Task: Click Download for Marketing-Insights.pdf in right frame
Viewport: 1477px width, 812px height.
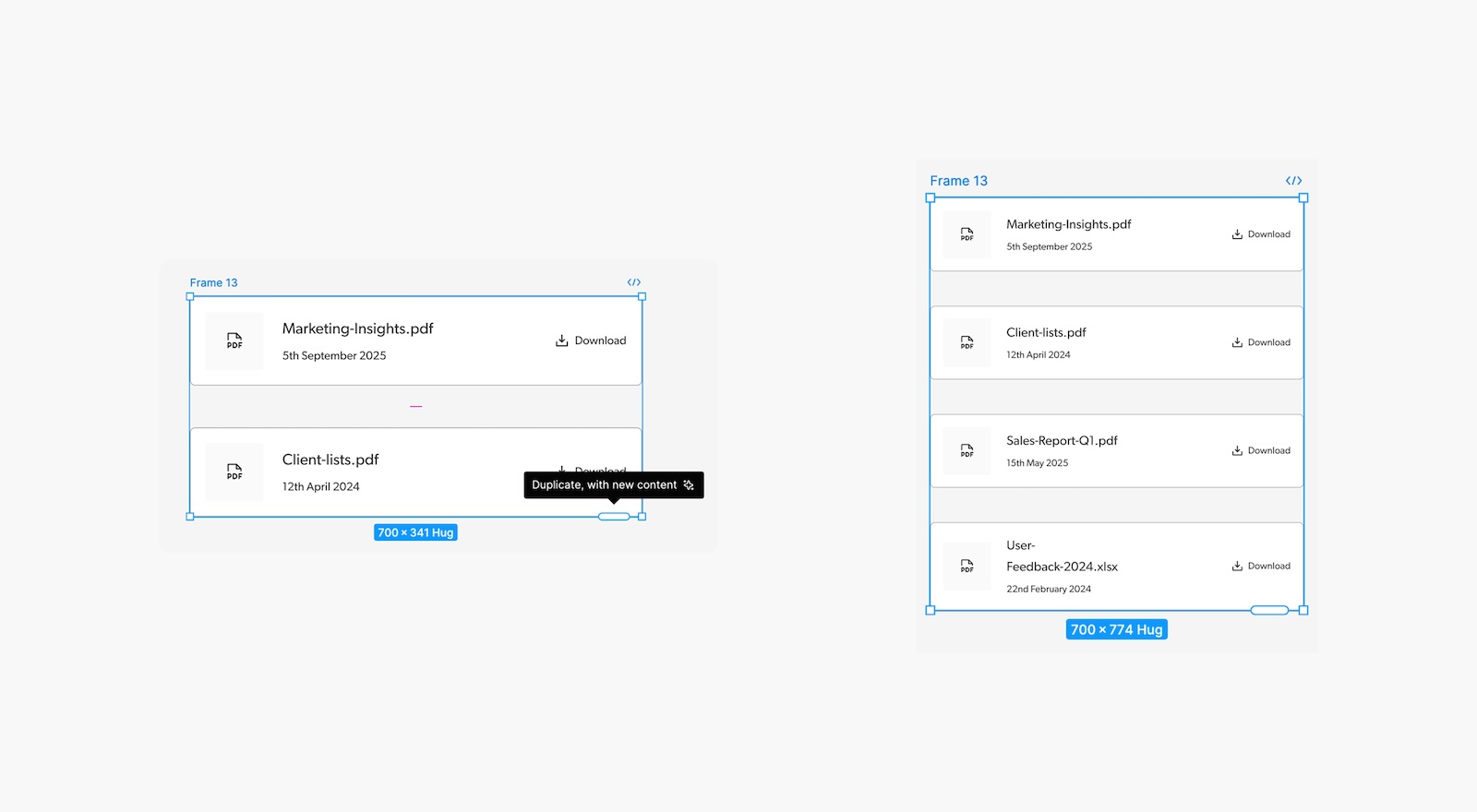Action: click(1261, 234)
